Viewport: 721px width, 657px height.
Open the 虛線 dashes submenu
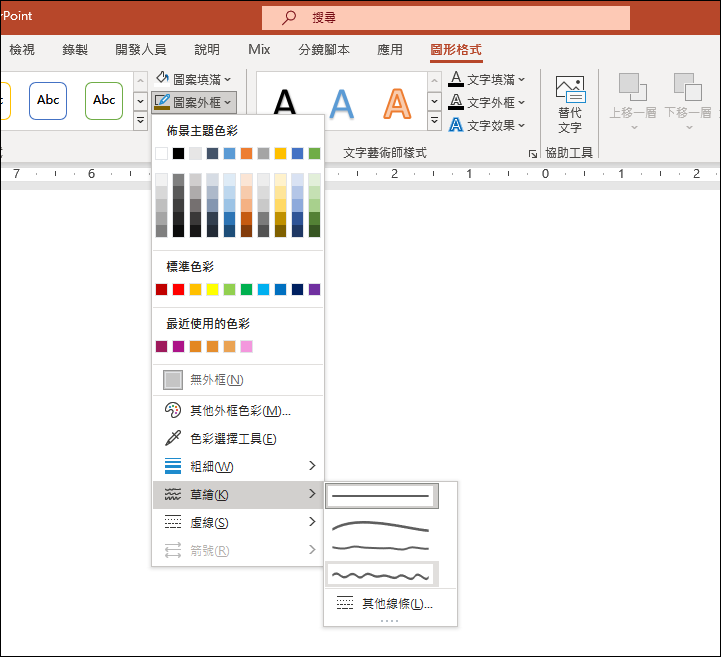tap(238, 523)
